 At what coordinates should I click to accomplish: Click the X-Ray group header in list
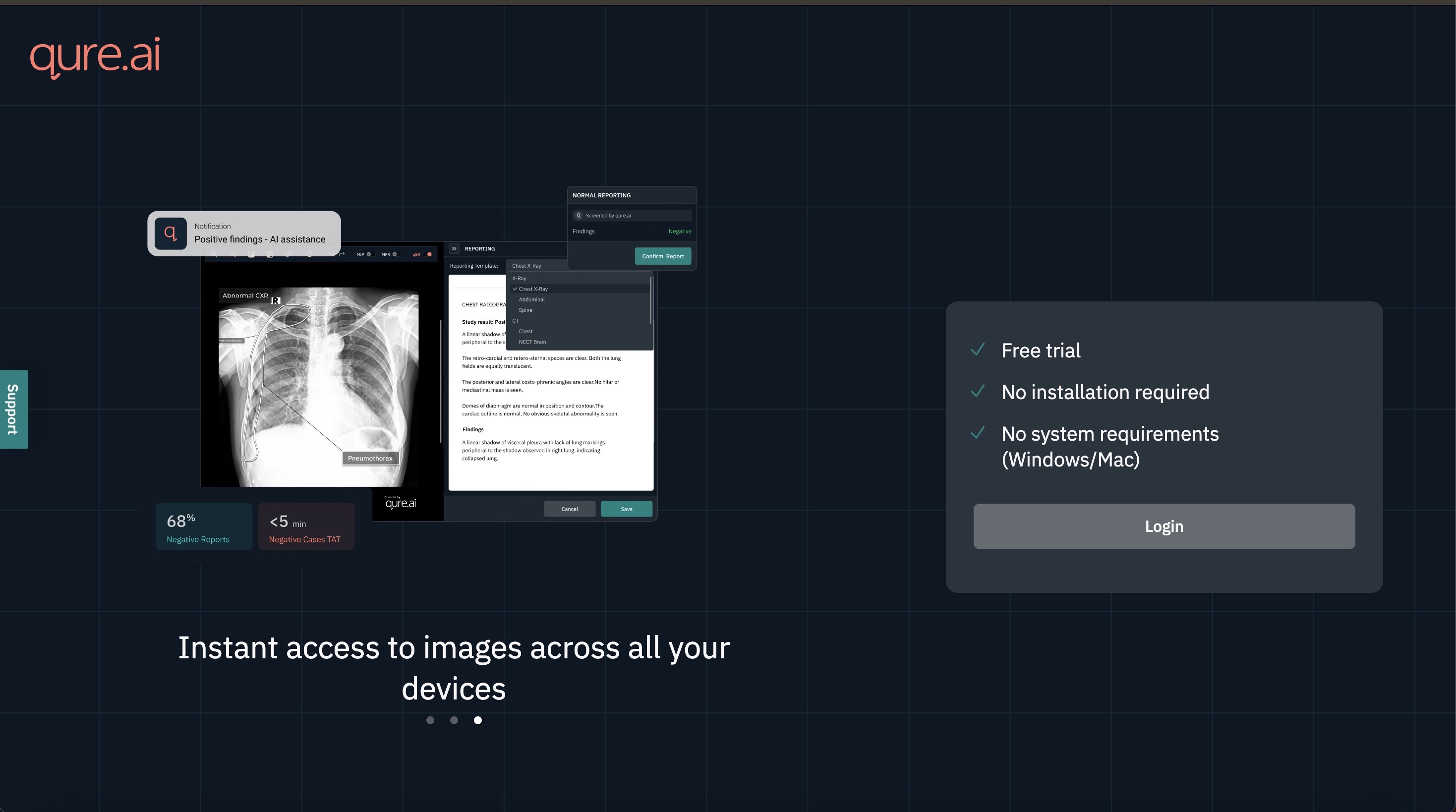[x=520, y=278]
